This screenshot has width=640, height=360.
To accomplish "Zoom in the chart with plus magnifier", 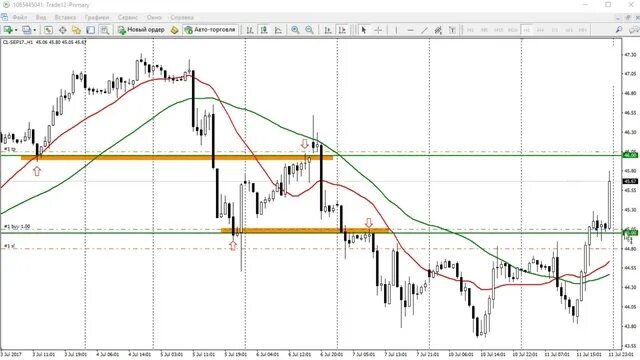I will pos(295,30).
